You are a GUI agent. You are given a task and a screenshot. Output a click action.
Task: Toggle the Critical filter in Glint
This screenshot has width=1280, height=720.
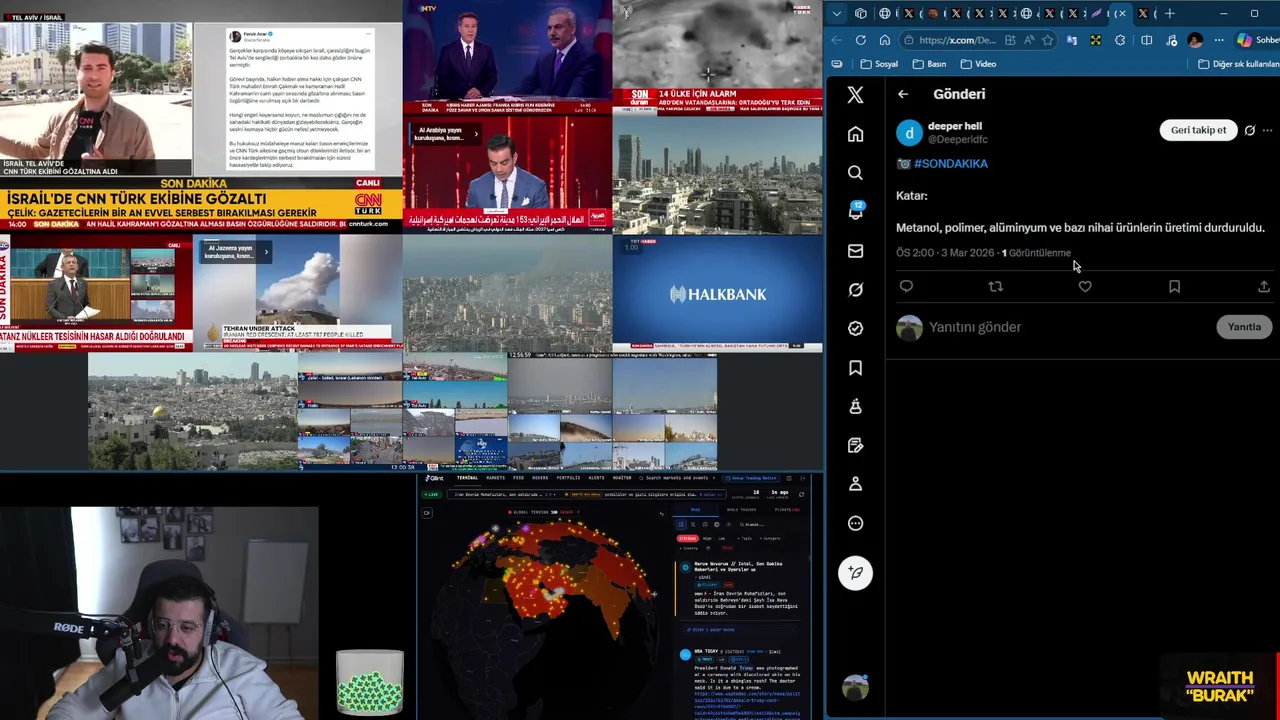click(688, 538)
